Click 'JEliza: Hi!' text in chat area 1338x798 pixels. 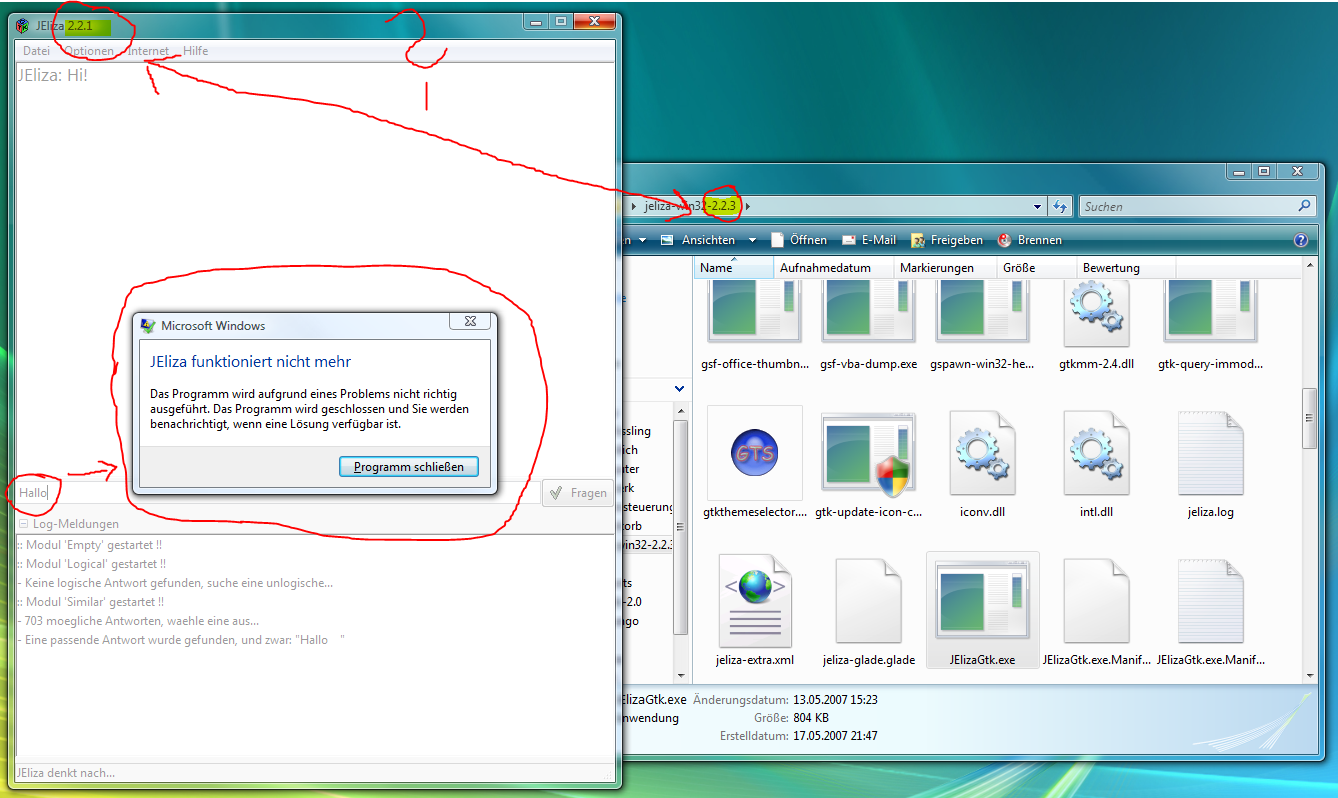(52, 74)
